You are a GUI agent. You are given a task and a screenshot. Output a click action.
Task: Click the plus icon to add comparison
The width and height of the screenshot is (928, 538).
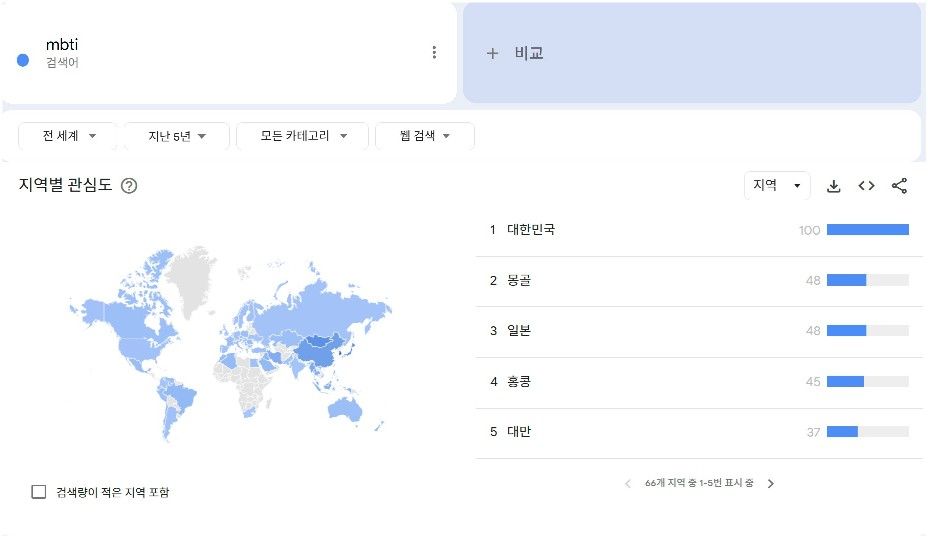pyautogui.click(x=492, y=53)
